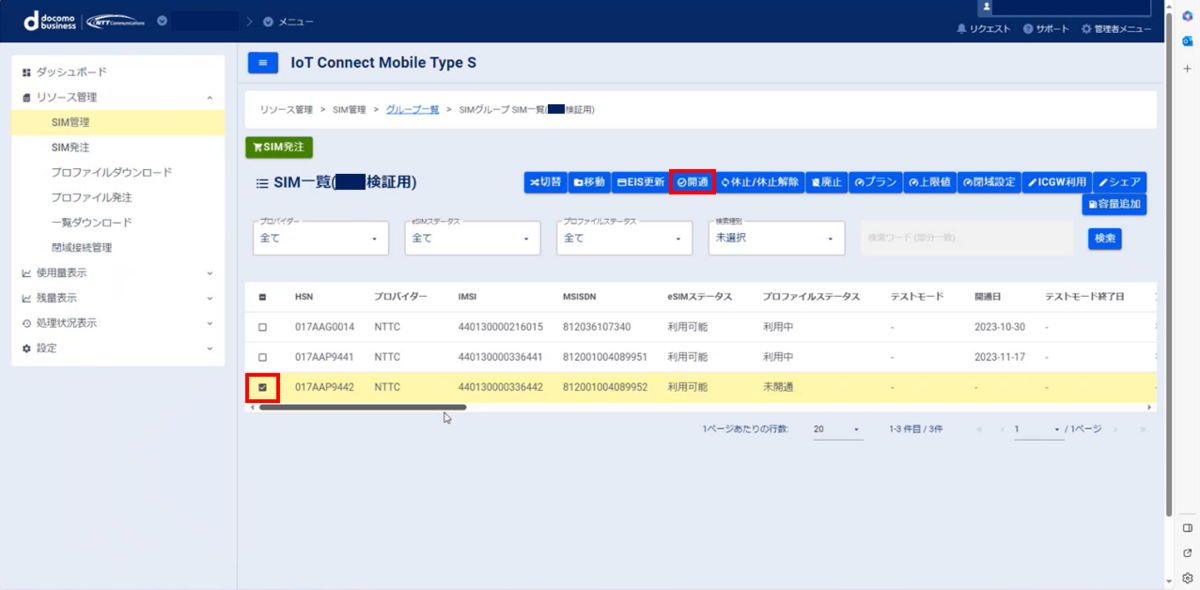This screenshot has width=1200, height=590.
Task: Click the 検索ワード search input field
Action: [966, 238]
